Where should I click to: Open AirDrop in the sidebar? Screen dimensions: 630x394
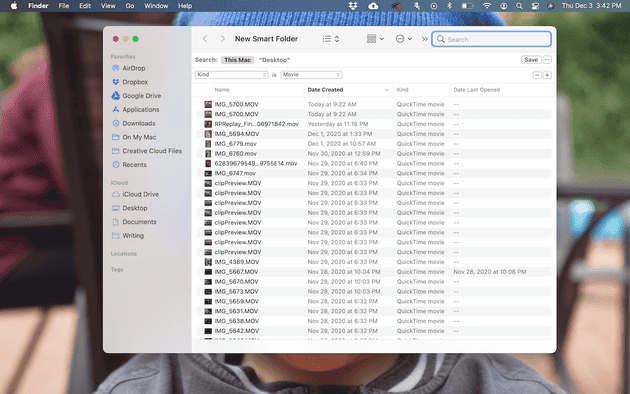point(129,68)
